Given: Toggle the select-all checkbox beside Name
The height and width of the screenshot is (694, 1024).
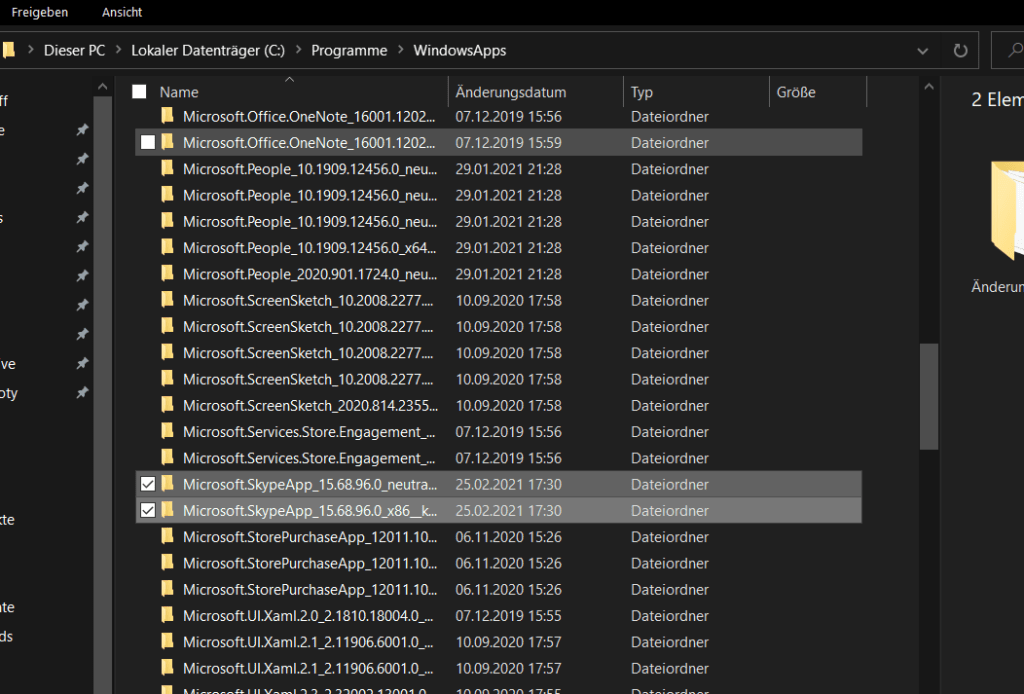Looking at the screenshot, I should (140, 92).
